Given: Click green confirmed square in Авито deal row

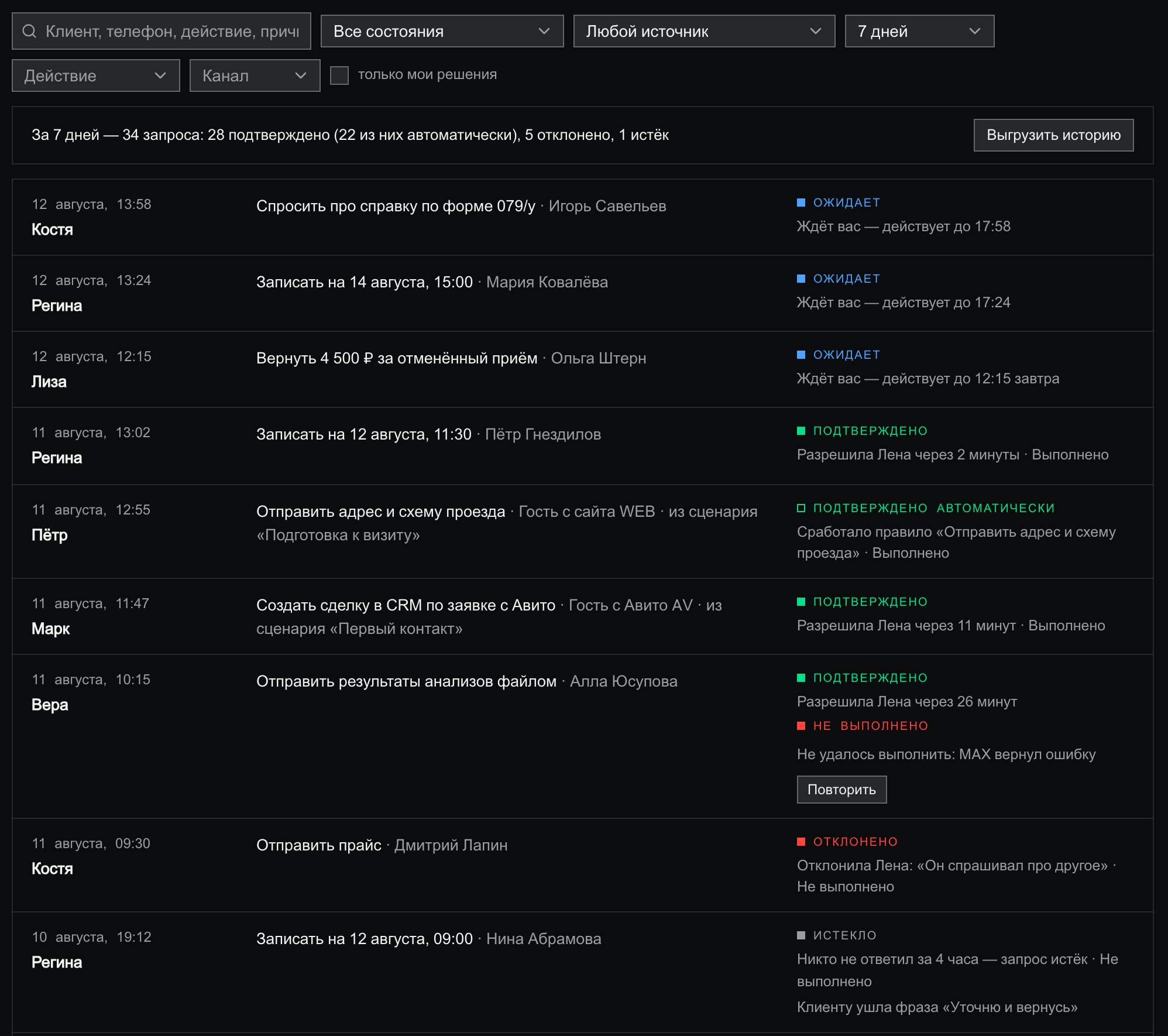Looking at the screenshot, I should click(x=801, y=602).
